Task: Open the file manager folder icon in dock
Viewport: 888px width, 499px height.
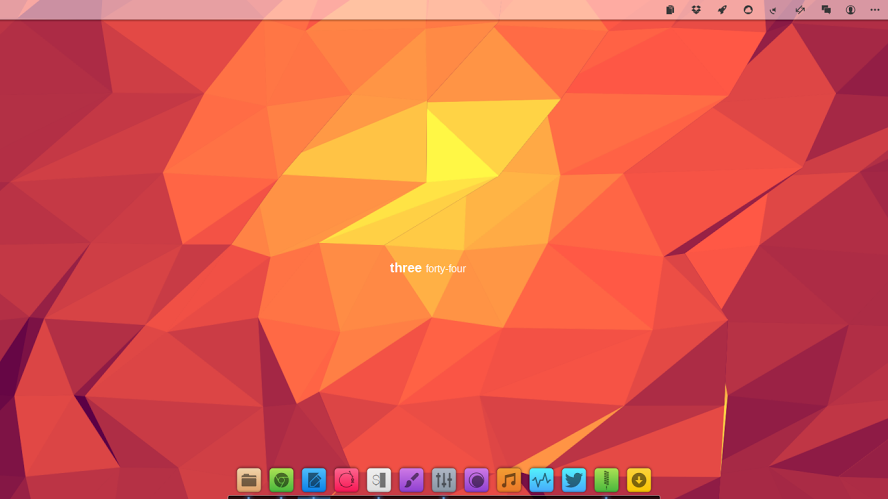Action: (249, 480)
